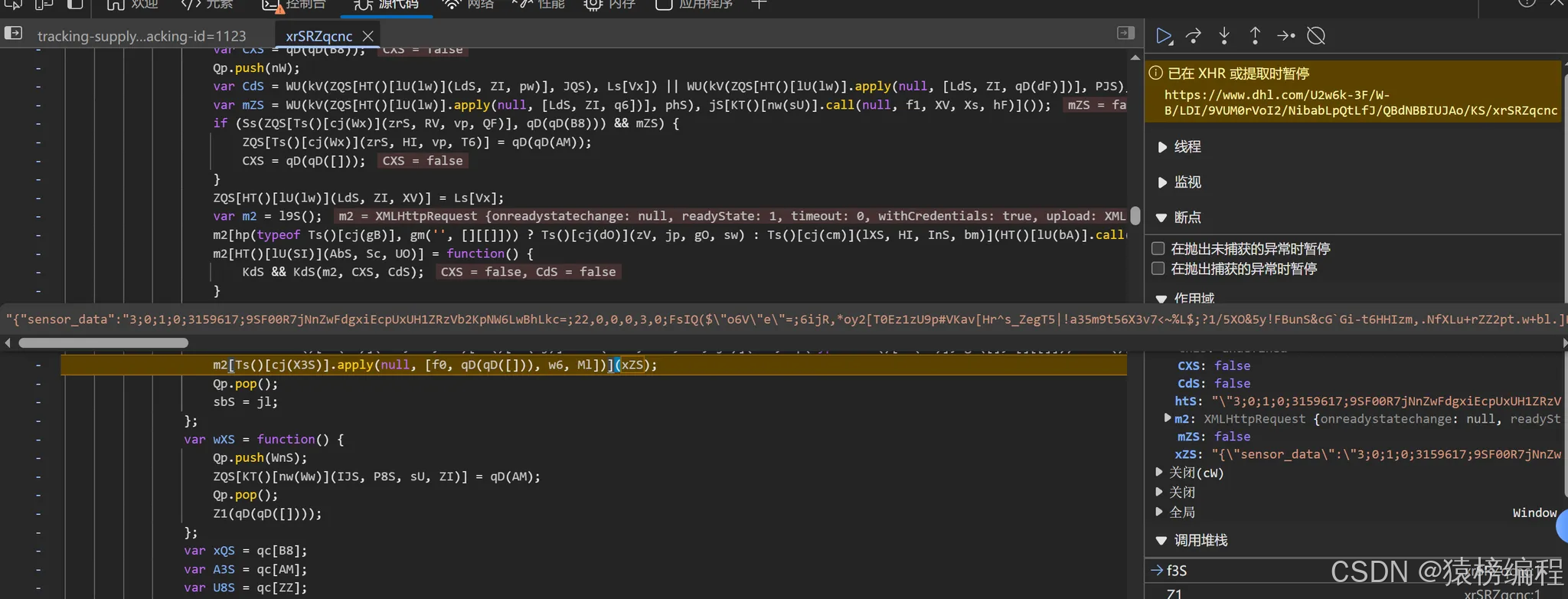Viewport: 1568px width, 599px height.
Task: Click the 'var m2 = l9S();' code line
Action: tap(268, 216)
